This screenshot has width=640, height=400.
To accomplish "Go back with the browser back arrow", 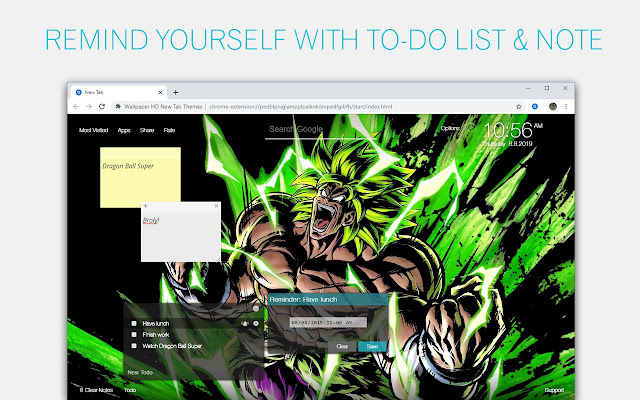I will [76, 107].
